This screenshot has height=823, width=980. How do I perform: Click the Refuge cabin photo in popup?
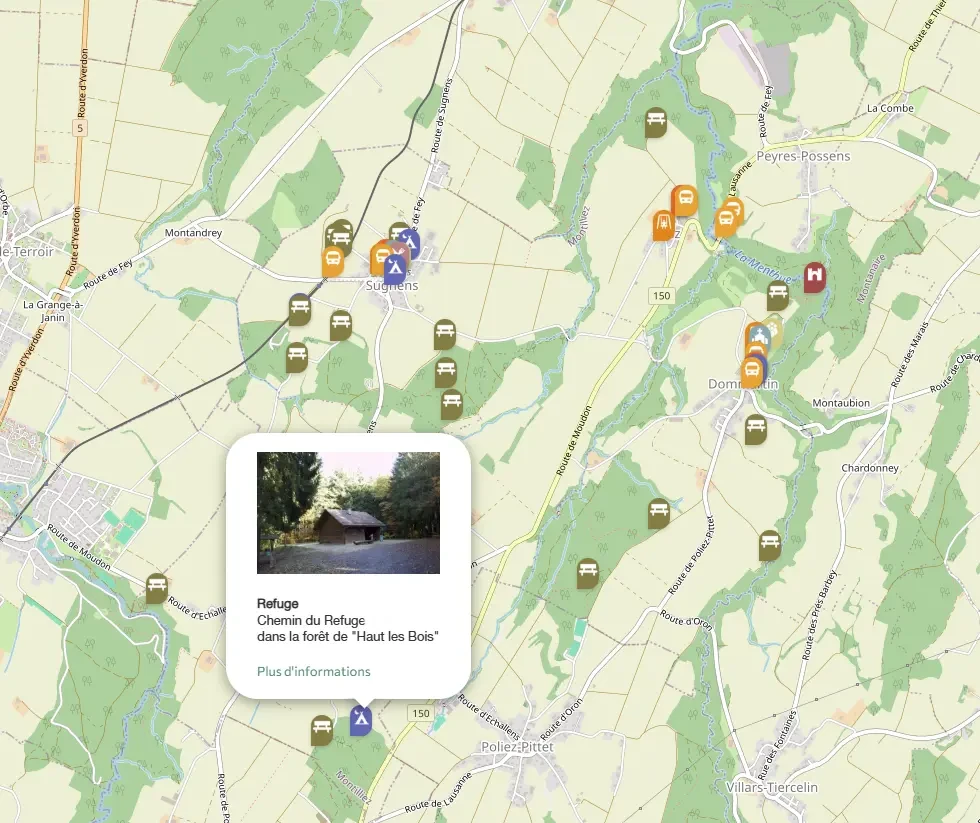[348, 512]
